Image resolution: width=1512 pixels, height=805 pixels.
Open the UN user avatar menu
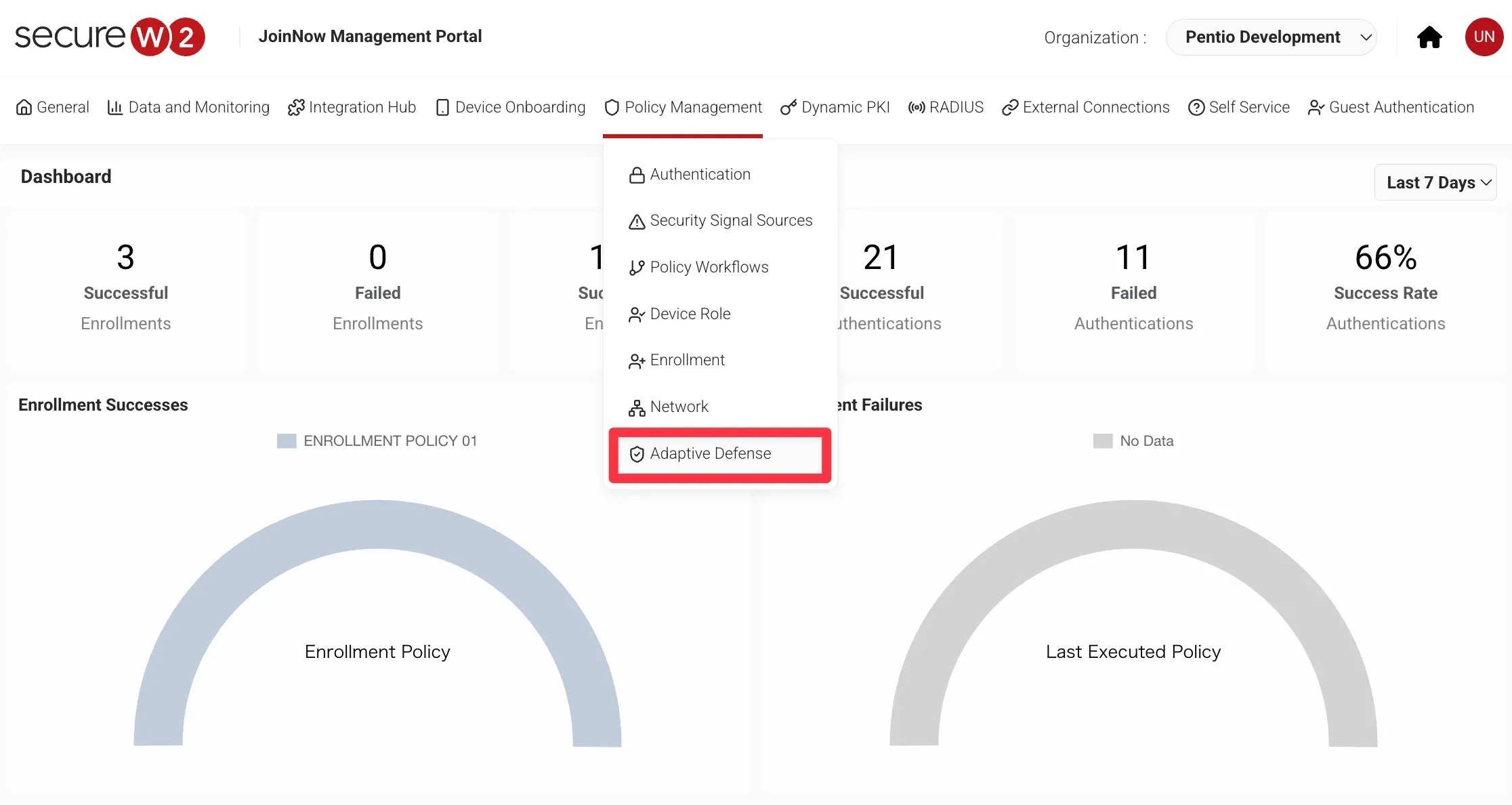[1484, 37]
